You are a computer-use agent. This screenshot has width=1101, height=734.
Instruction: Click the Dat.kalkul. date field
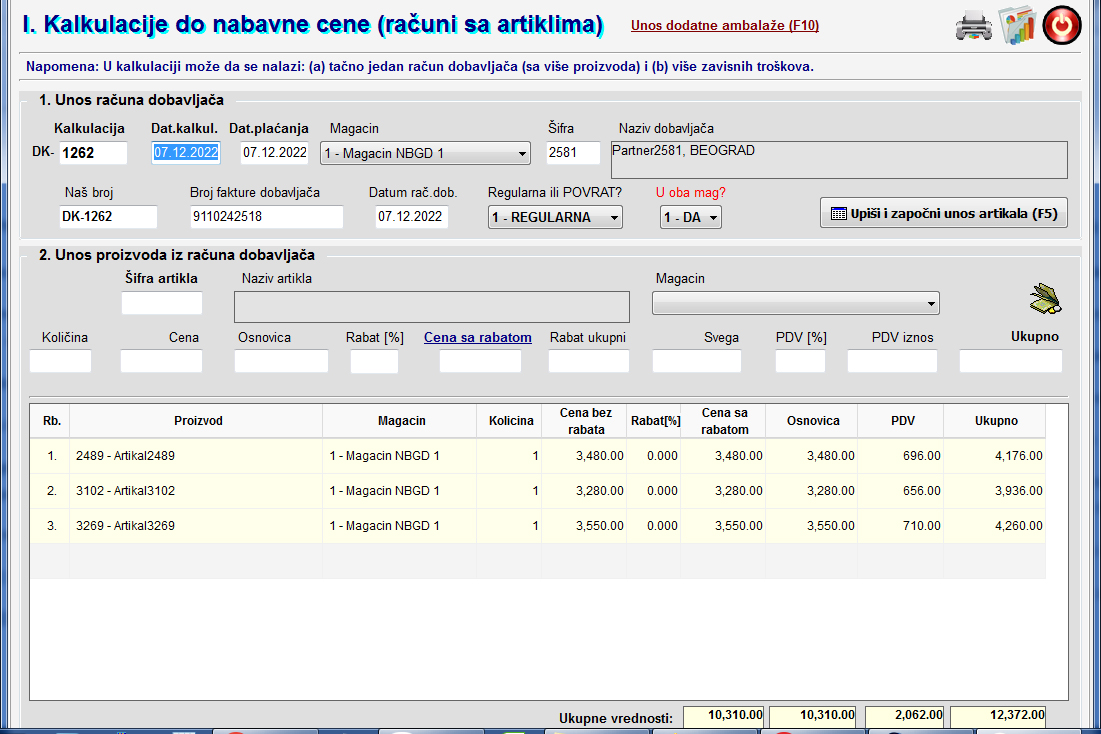[x=186, y=152]
